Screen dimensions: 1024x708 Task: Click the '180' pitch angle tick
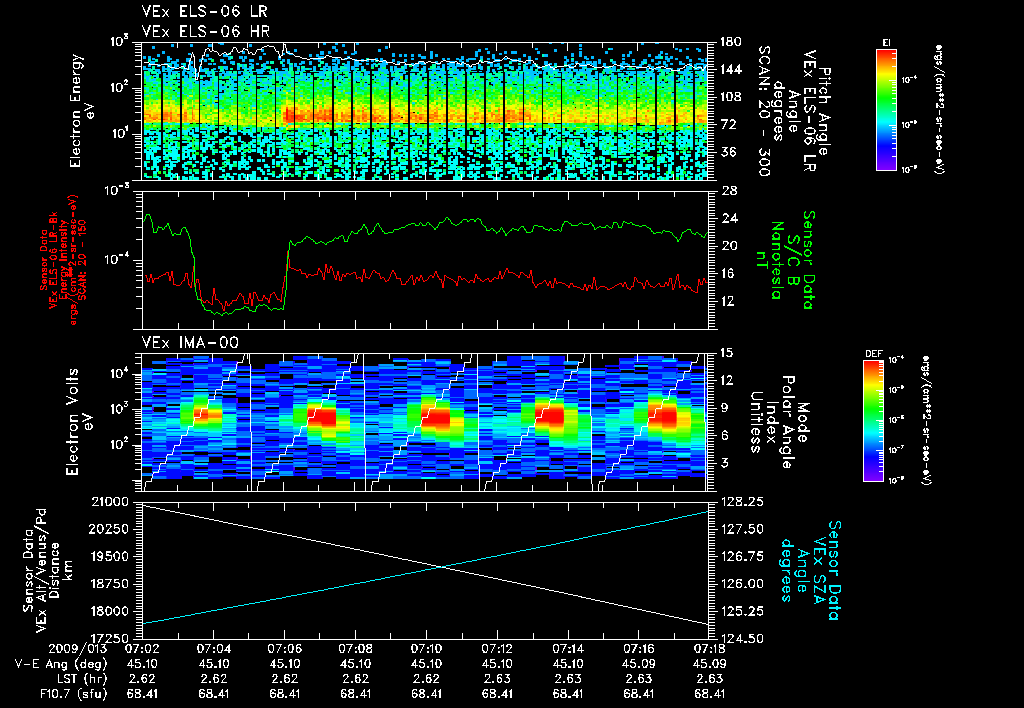pos(730,42)
